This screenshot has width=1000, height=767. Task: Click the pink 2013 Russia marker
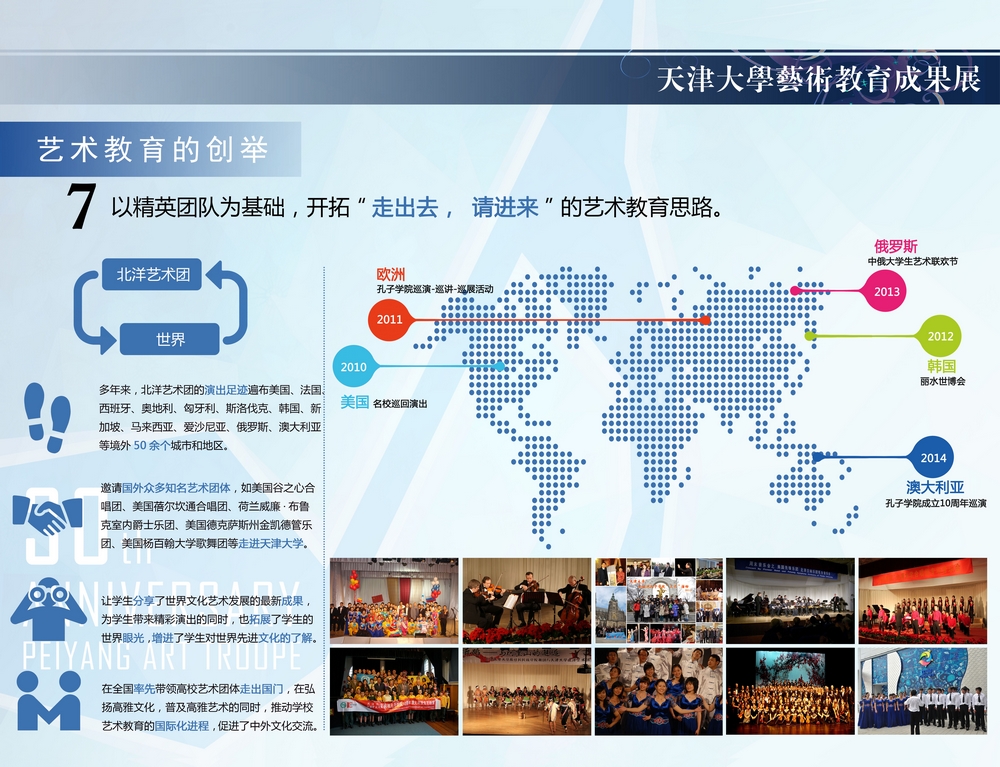click(887, 291)
